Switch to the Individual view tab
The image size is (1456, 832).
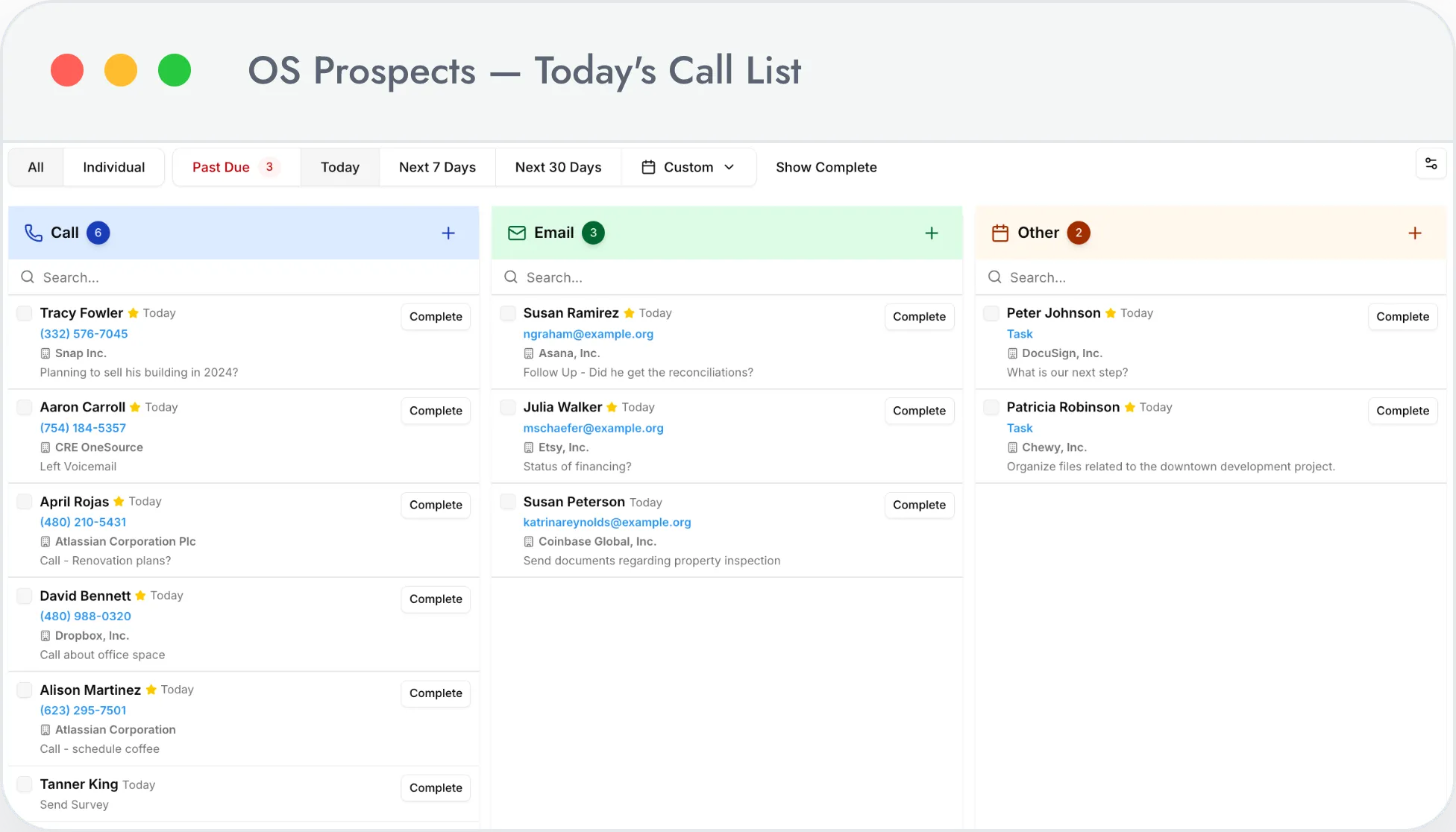114,167
